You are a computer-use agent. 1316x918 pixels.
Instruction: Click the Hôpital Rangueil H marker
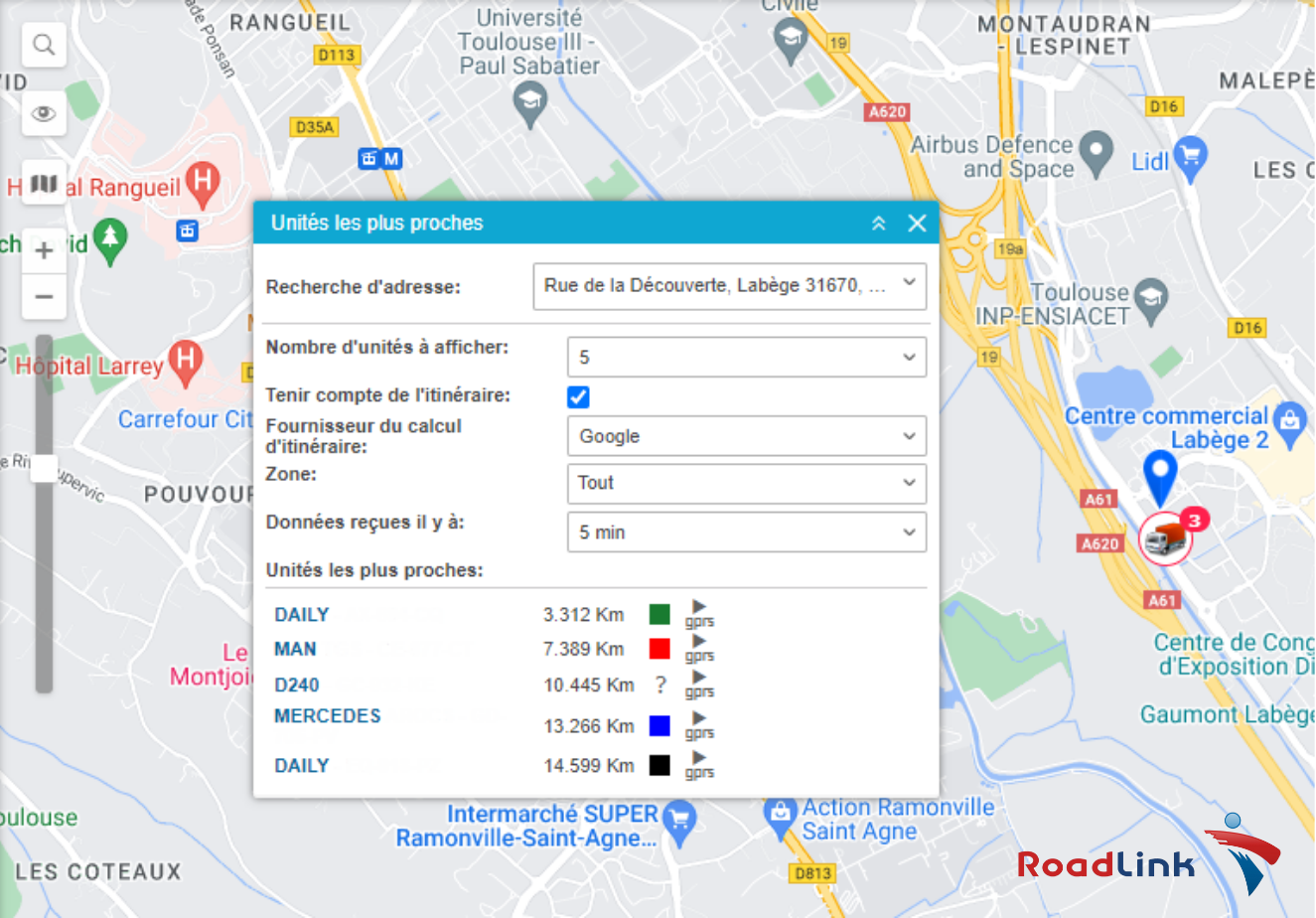coord(203,184)
